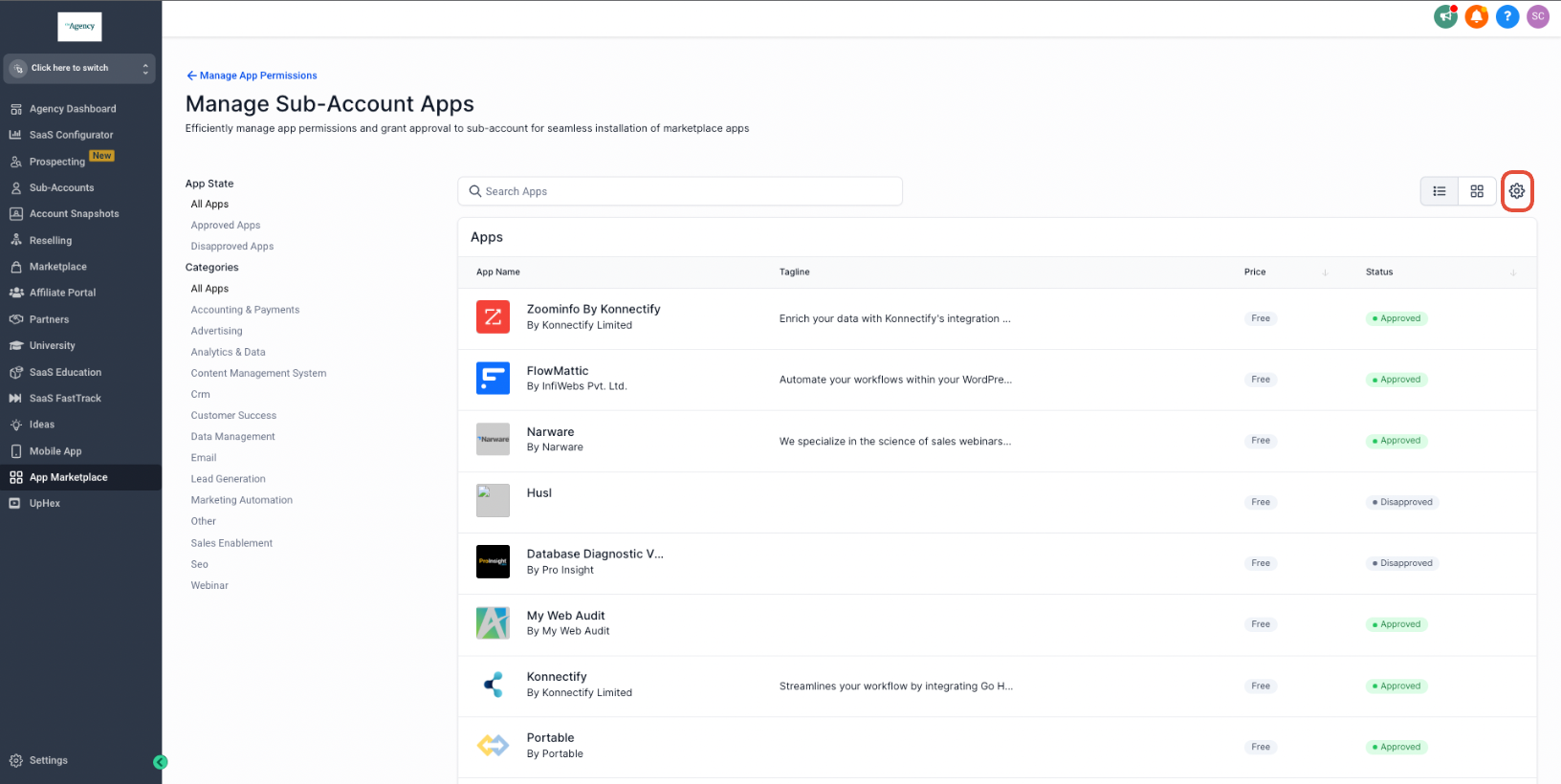1561x784 pixels.
Task: Select Data Management category
Action: coord(232,437)
